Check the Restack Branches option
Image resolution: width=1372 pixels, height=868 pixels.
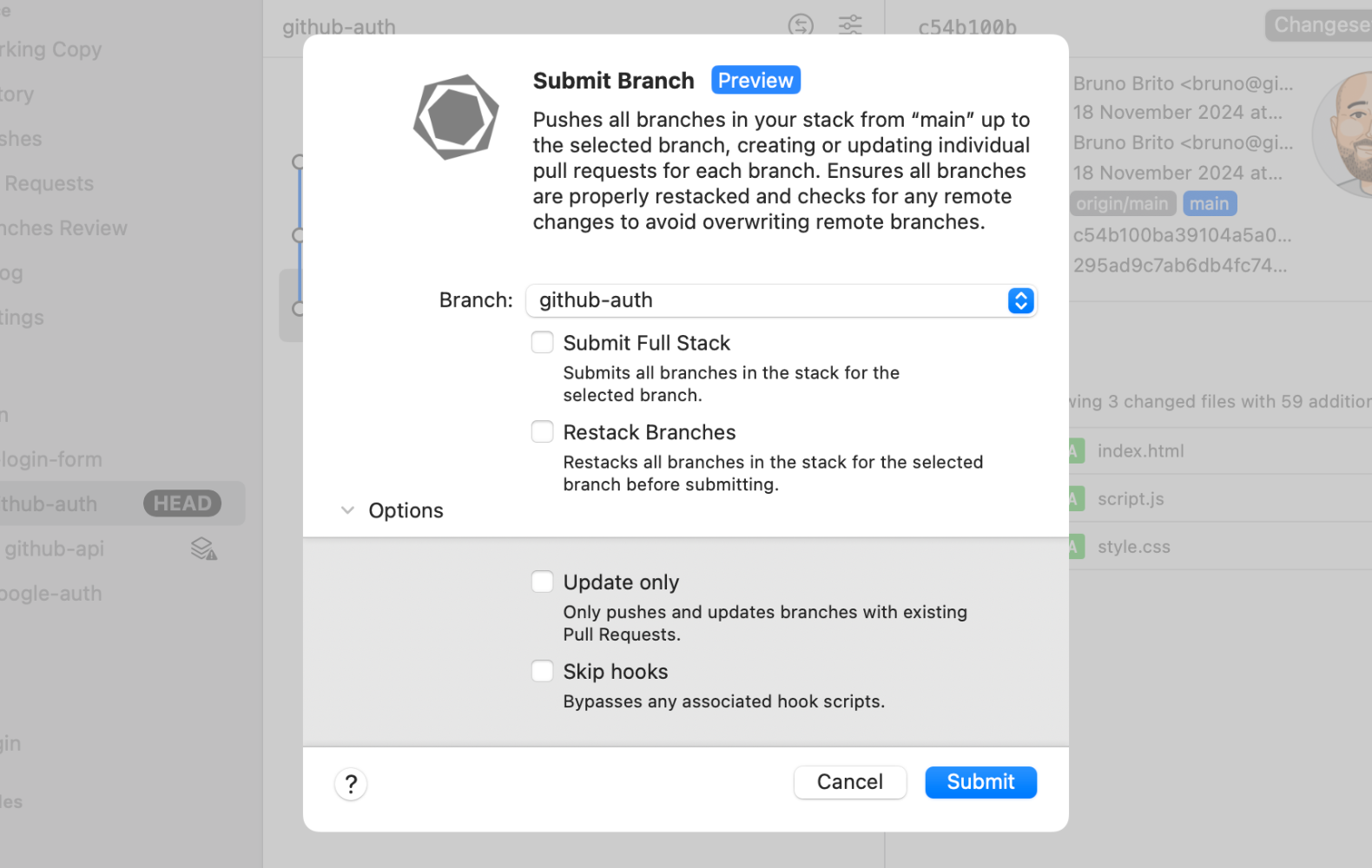pos(542,431)
